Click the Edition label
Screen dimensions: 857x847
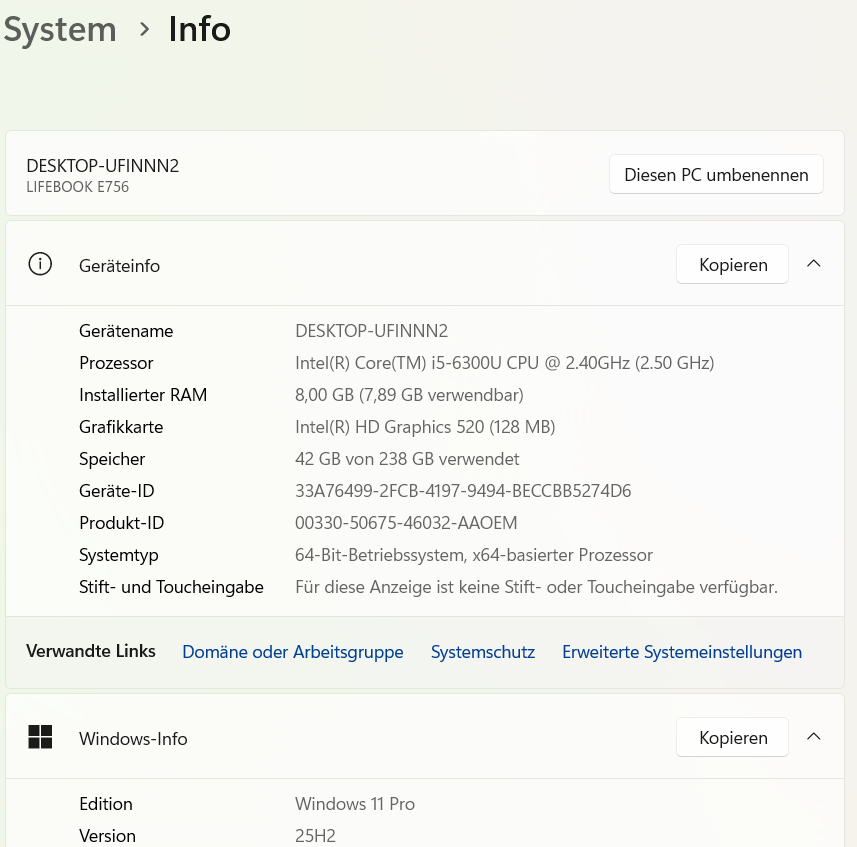[x=105, y=804]
